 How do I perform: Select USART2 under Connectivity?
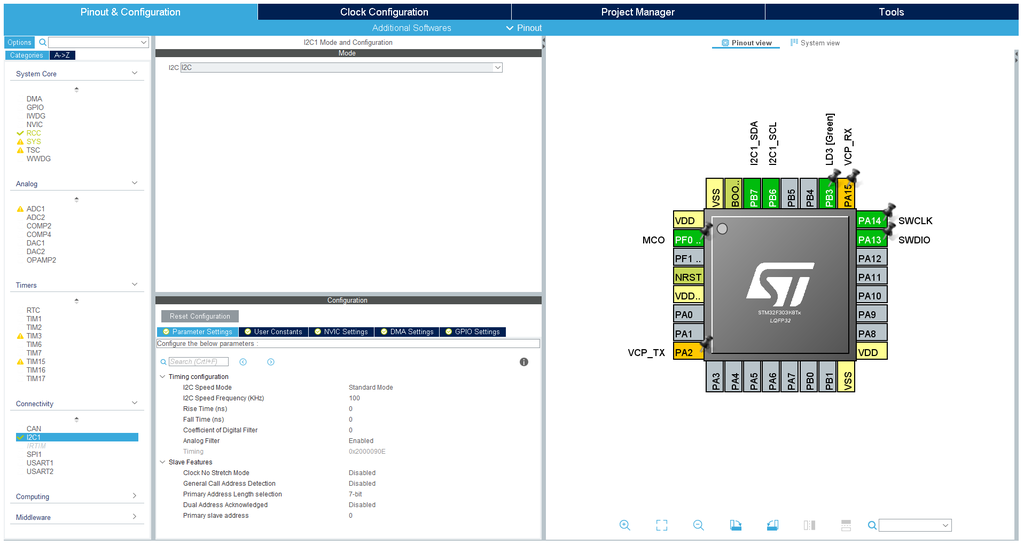pos(40,471)
